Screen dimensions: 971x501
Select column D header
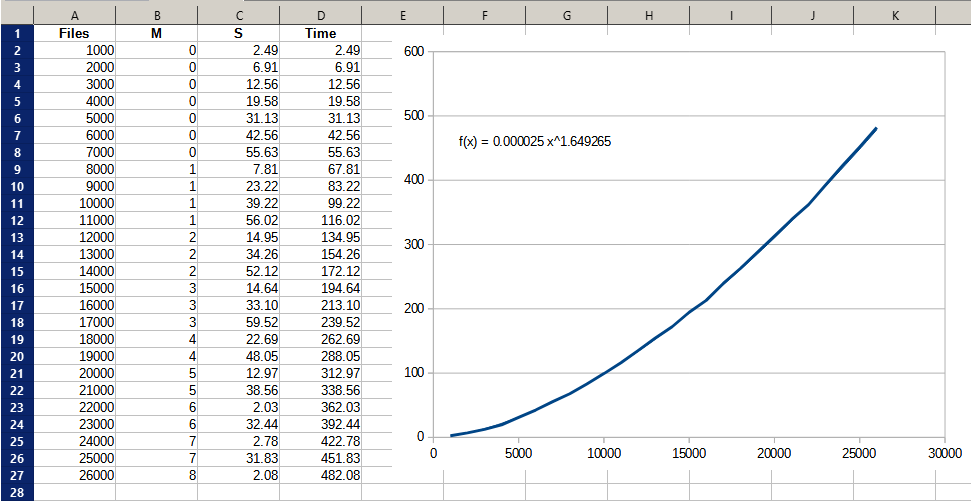(x=321, y=15)
